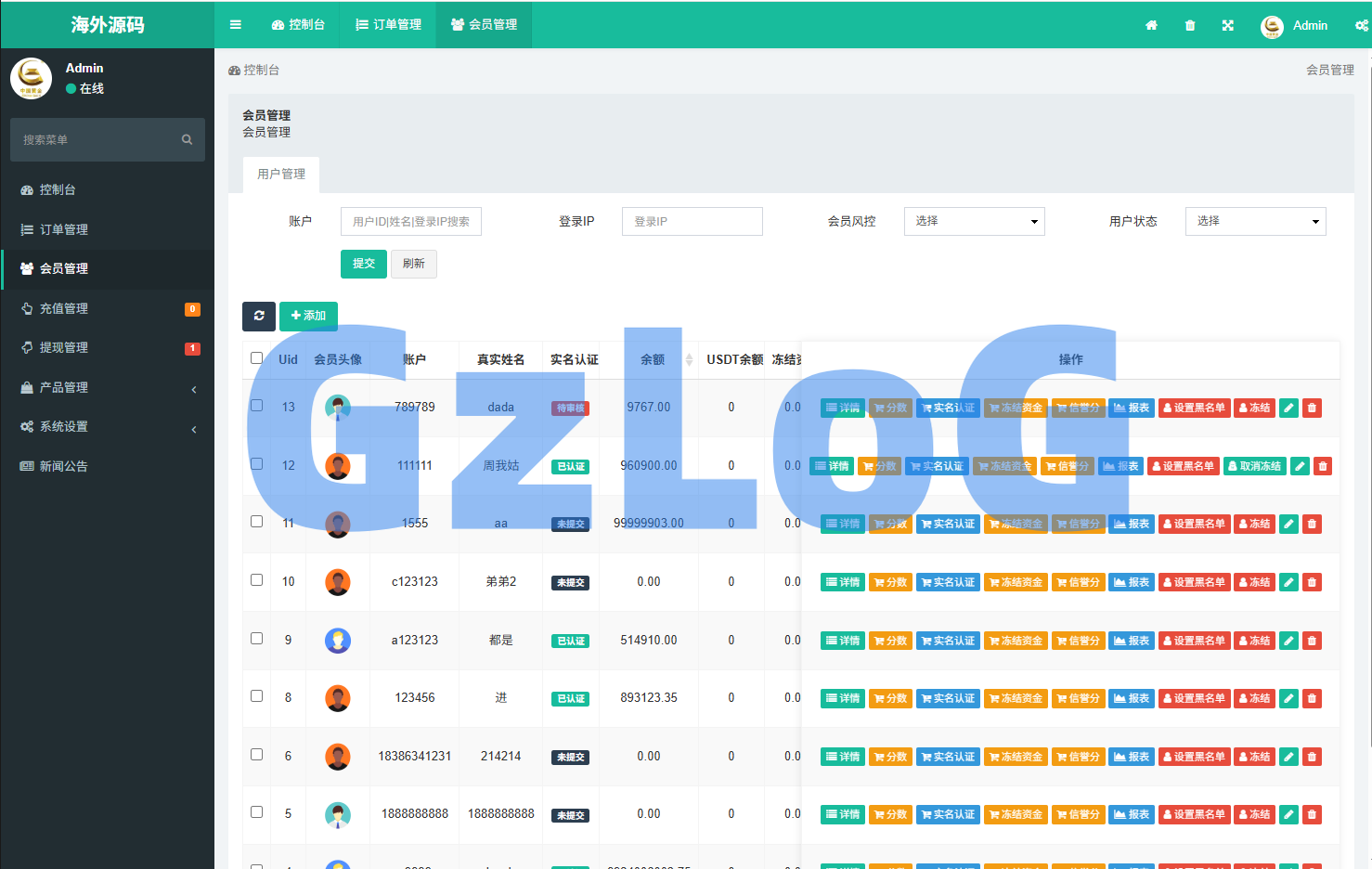Click the large Admin profile picture in sidebar

(x=31, y=78)
